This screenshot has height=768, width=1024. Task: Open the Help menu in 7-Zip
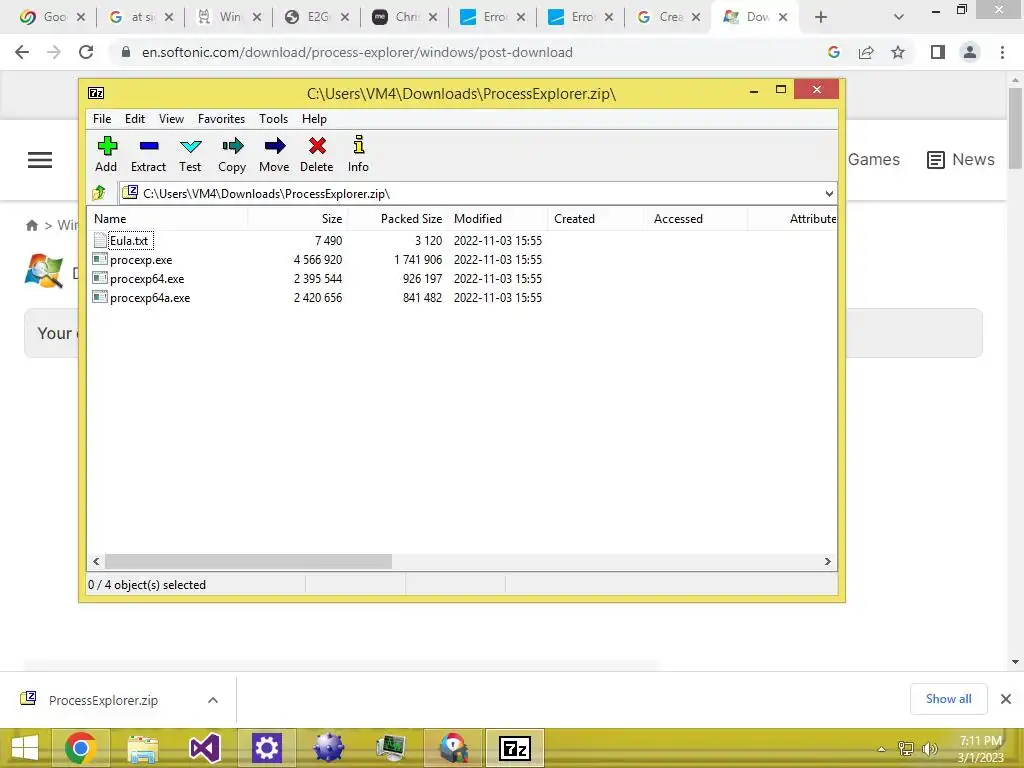[314, 119]
